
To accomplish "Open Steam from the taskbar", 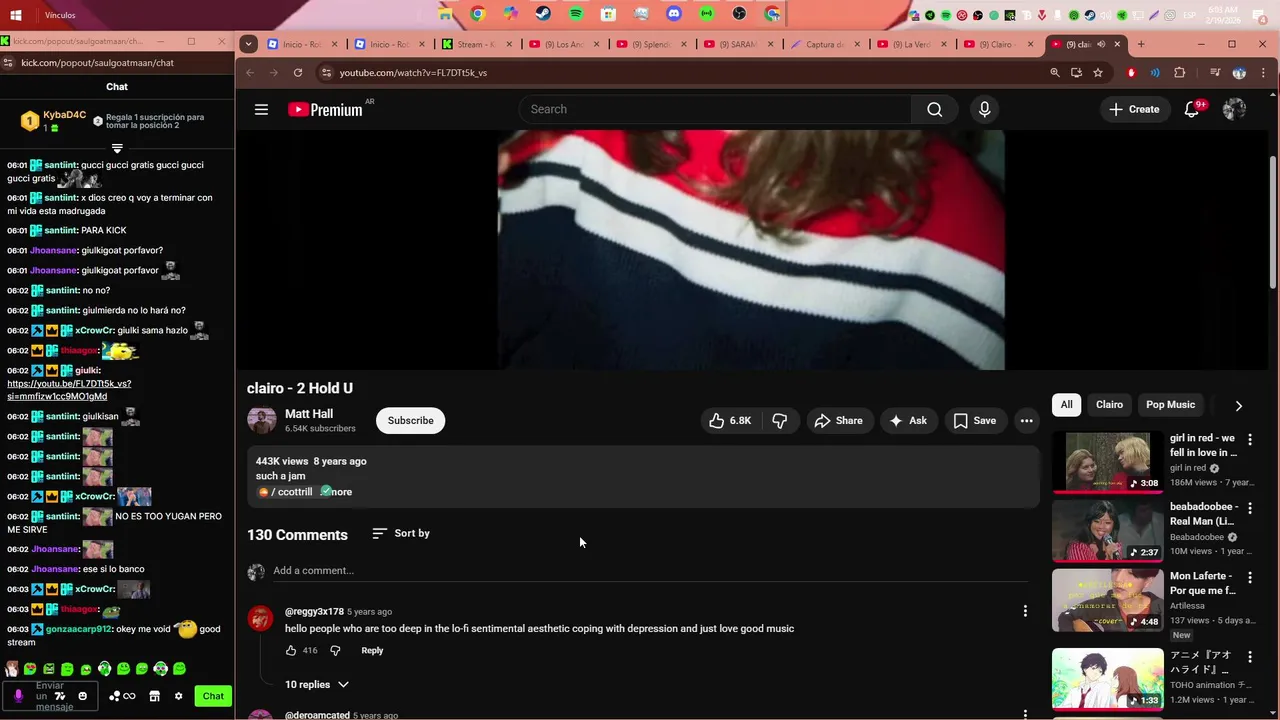I will 543,14.
